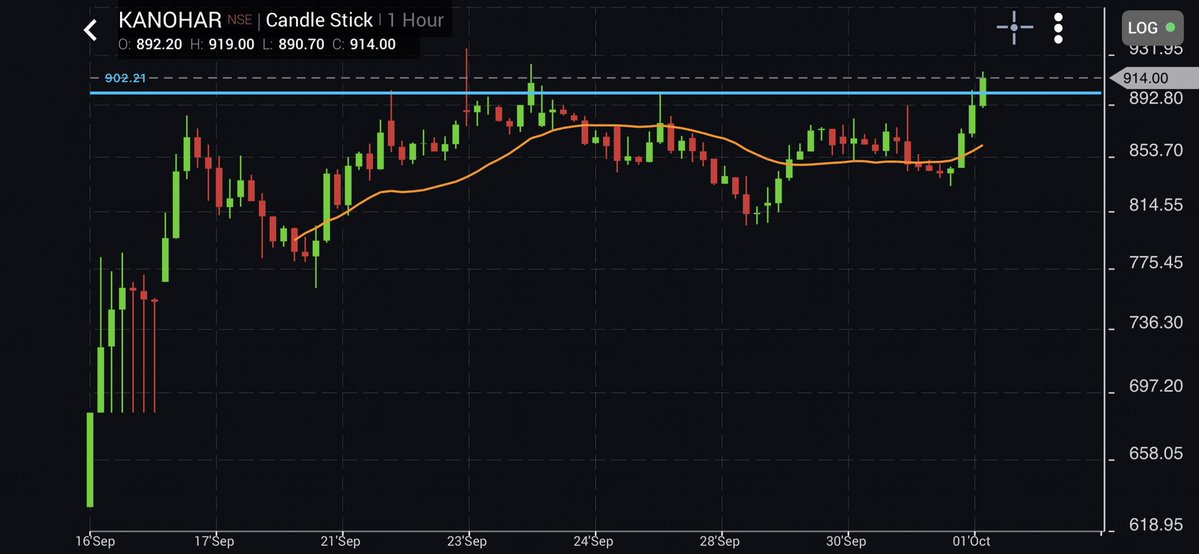Select the latest green candle on 01'Oct
1199x554 pixels.
tap(983, 92)
